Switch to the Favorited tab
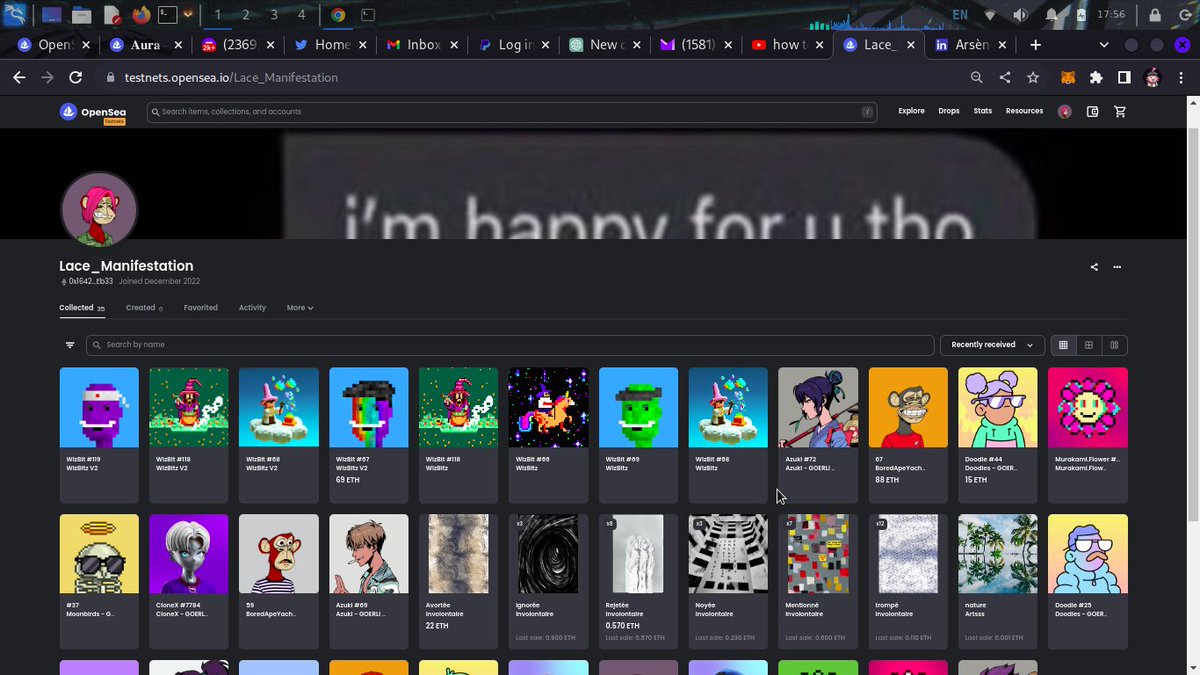The image size is (1200, 675). (x=201, y=308)
